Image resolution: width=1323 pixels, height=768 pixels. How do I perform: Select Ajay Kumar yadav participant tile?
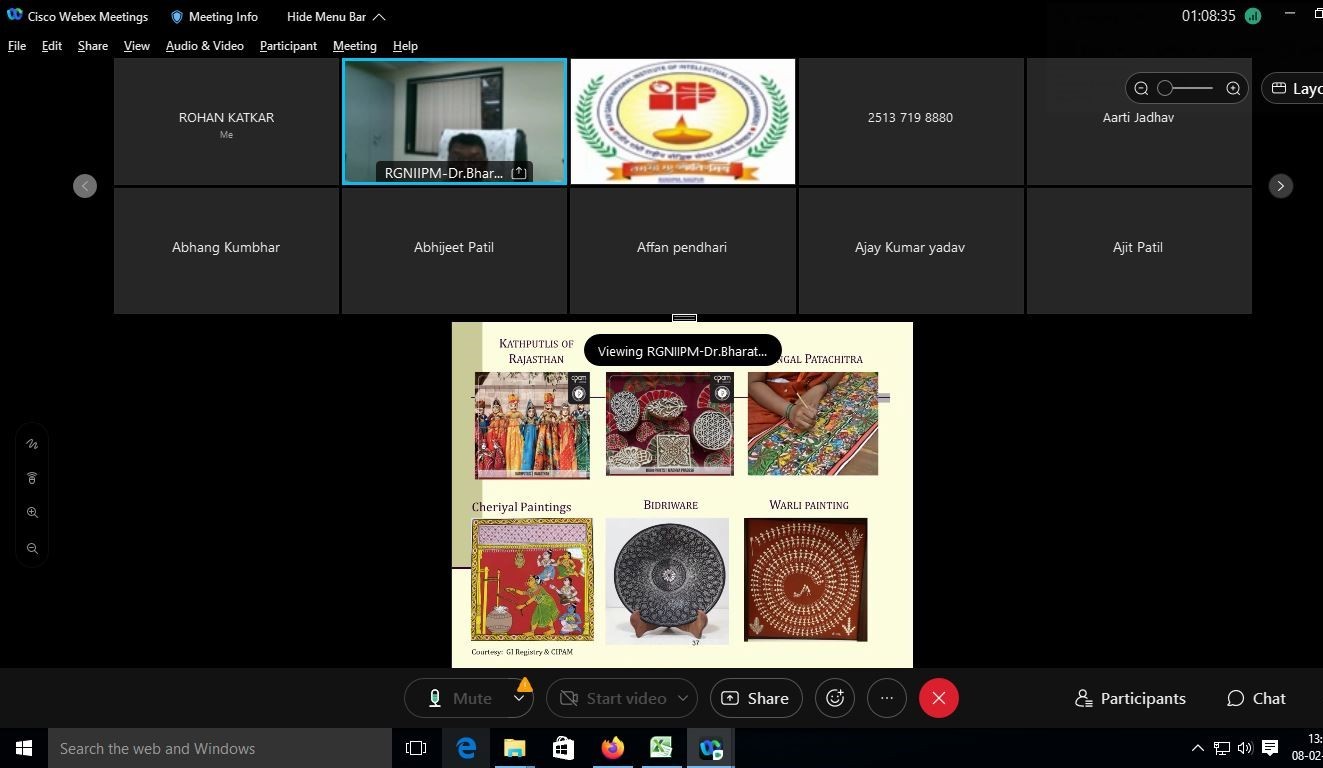(910, 251)
